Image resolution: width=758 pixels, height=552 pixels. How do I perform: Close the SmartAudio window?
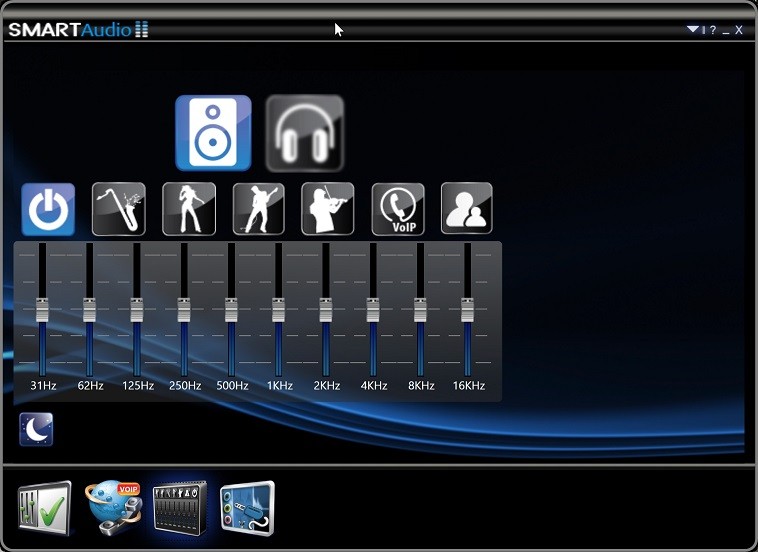[x=739, y=30]
